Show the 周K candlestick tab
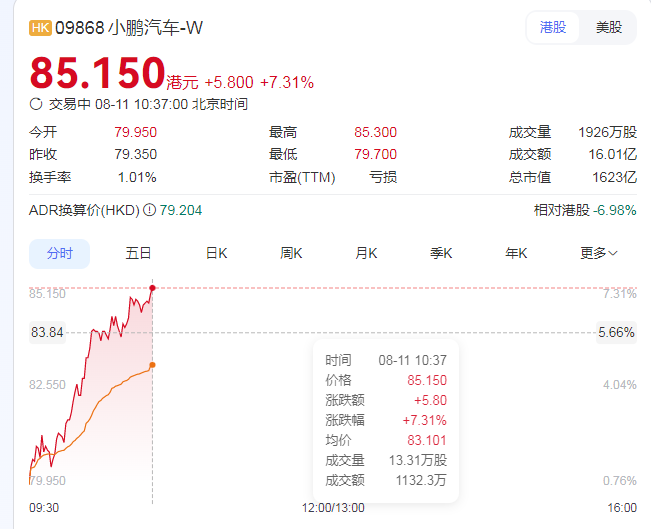Viewport: 651px width, 529px height. pos(292,253)
